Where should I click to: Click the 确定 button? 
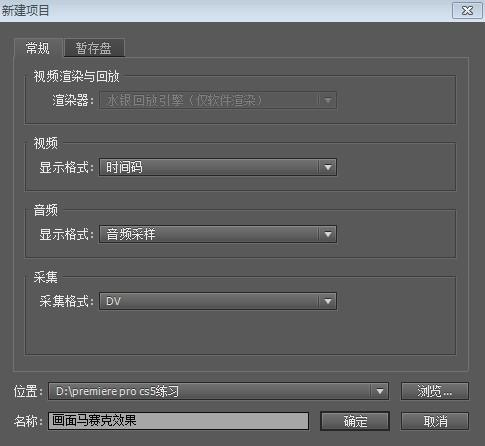click(355, 421)
